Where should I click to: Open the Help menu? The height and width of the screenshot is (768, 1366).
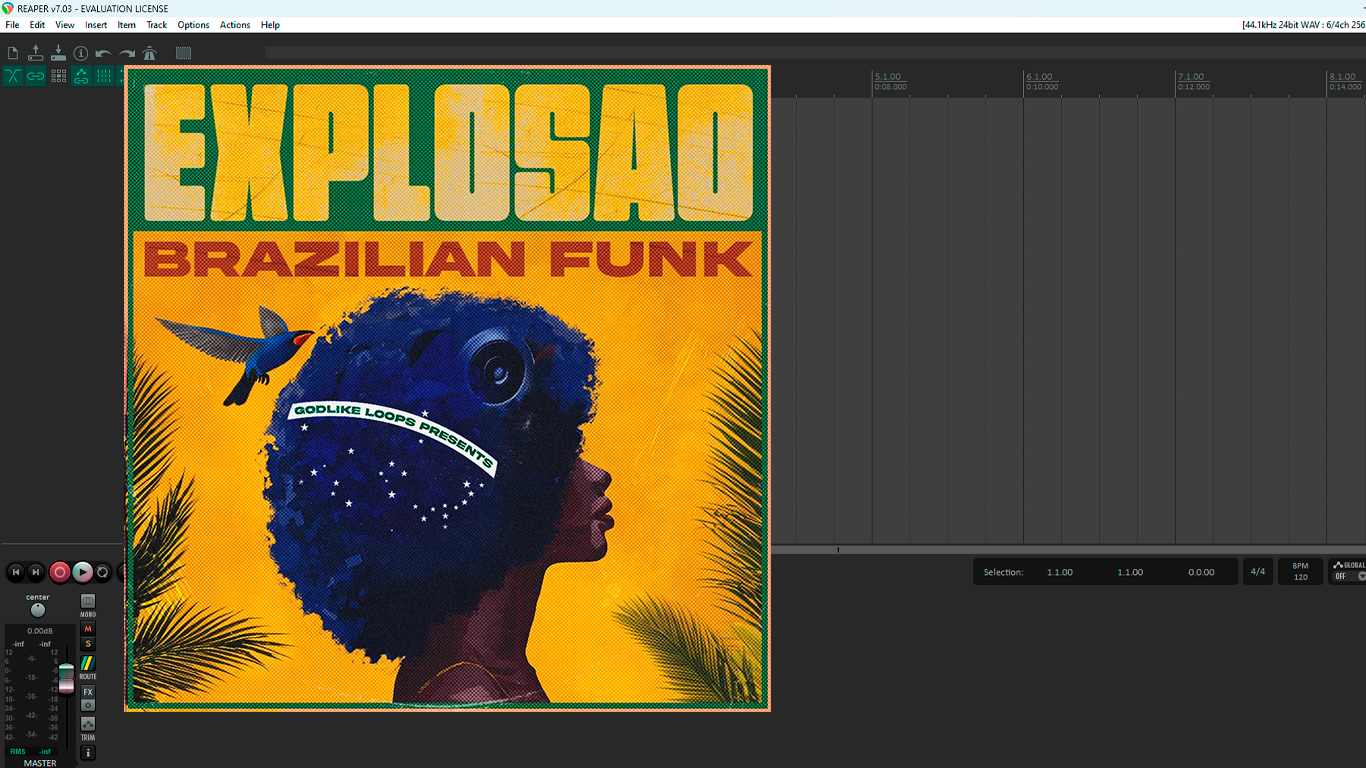[x=270, y=25]
